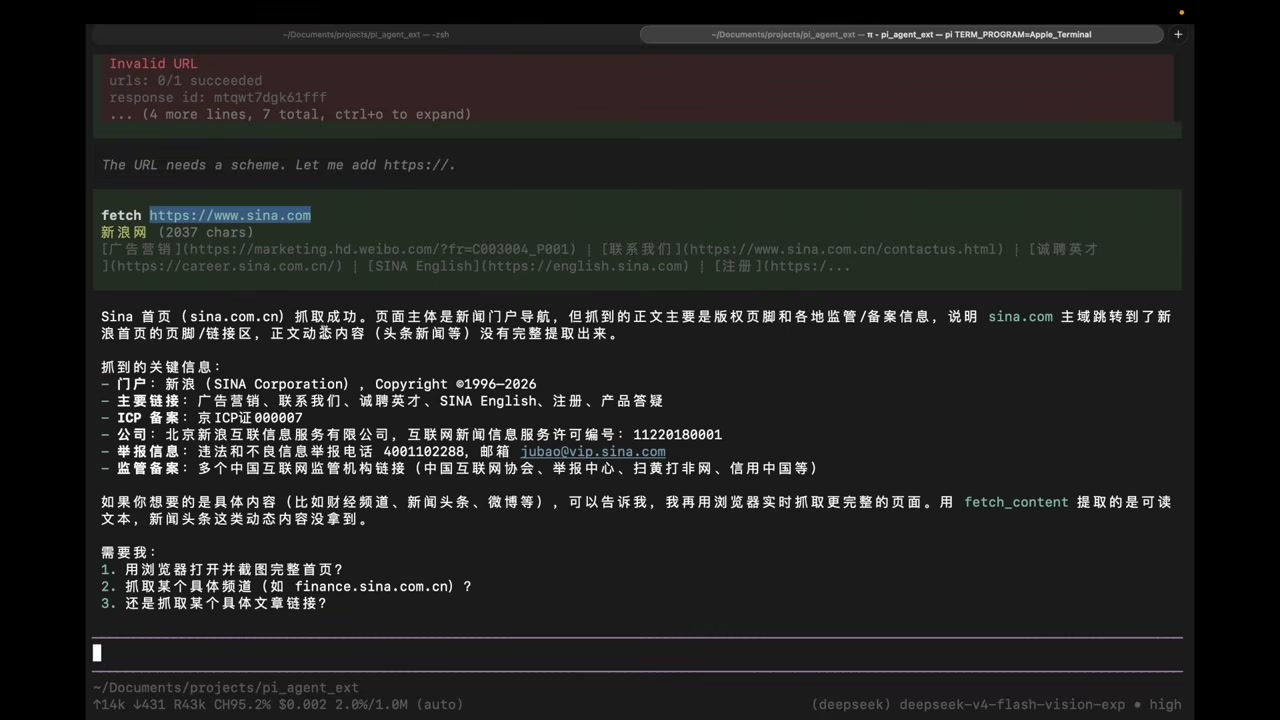This screenshot has width=1280, height=720.
Task: Click the '$0.002 2.0%/1.0M (auto)' status
Action: tap(371, 704)
